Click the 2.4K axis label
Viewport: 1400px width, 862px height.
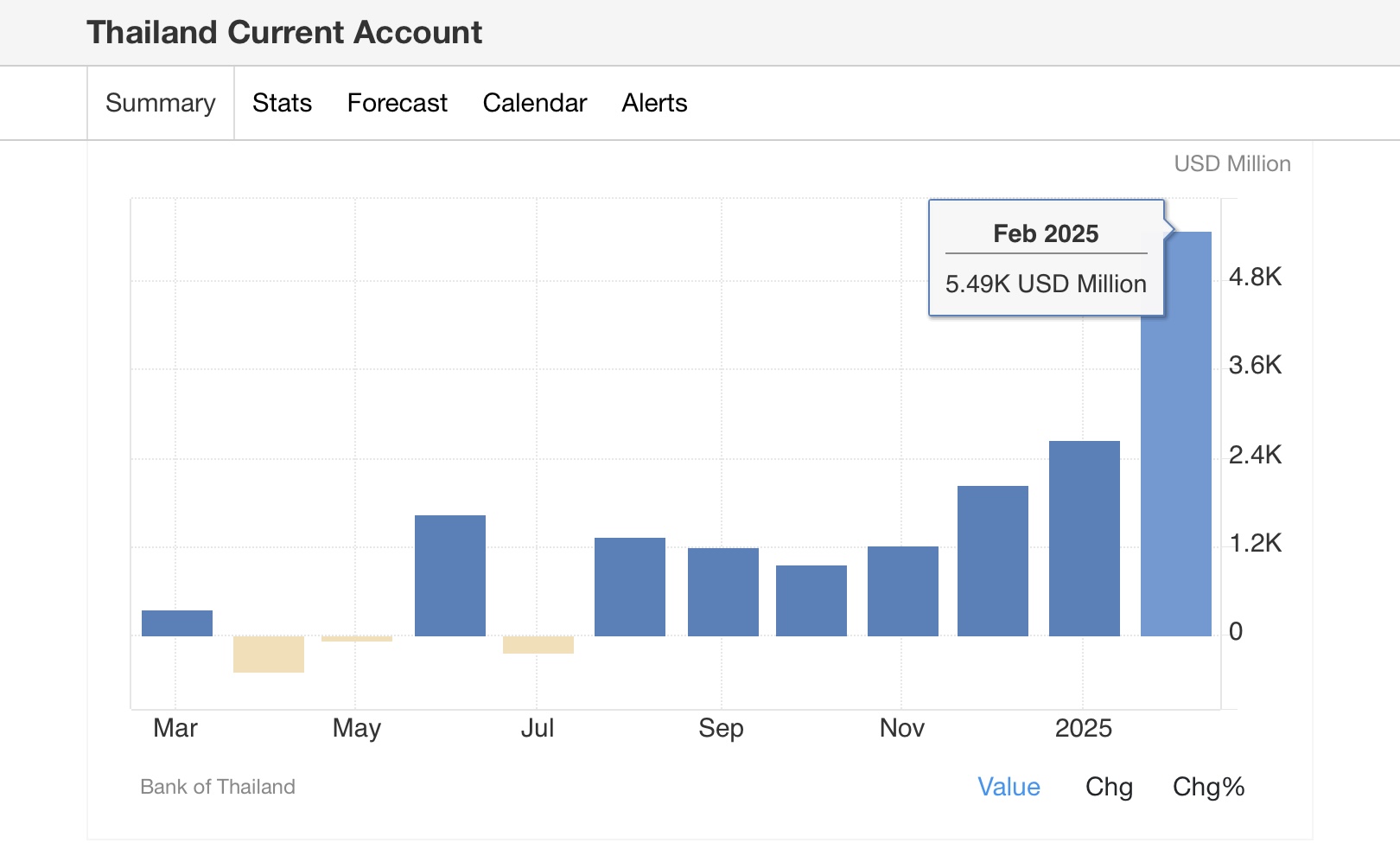point(1256,455)
